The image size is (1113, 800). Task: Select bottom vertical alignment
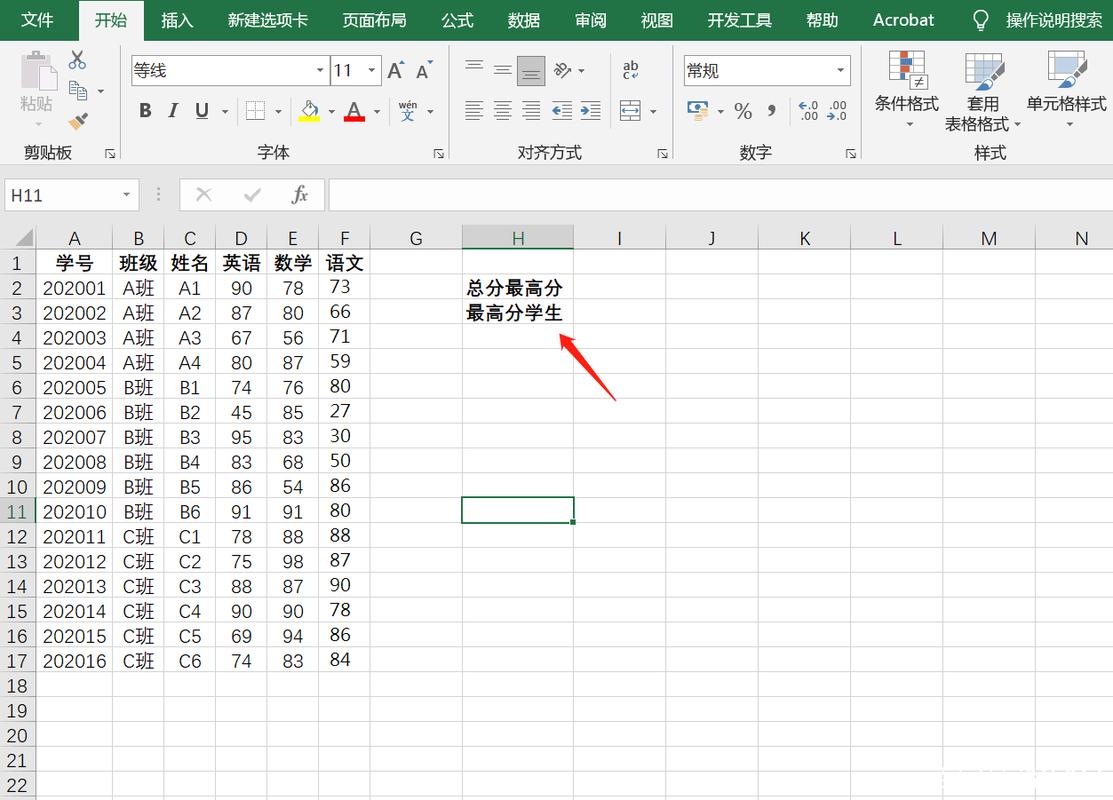coord(531,70)
